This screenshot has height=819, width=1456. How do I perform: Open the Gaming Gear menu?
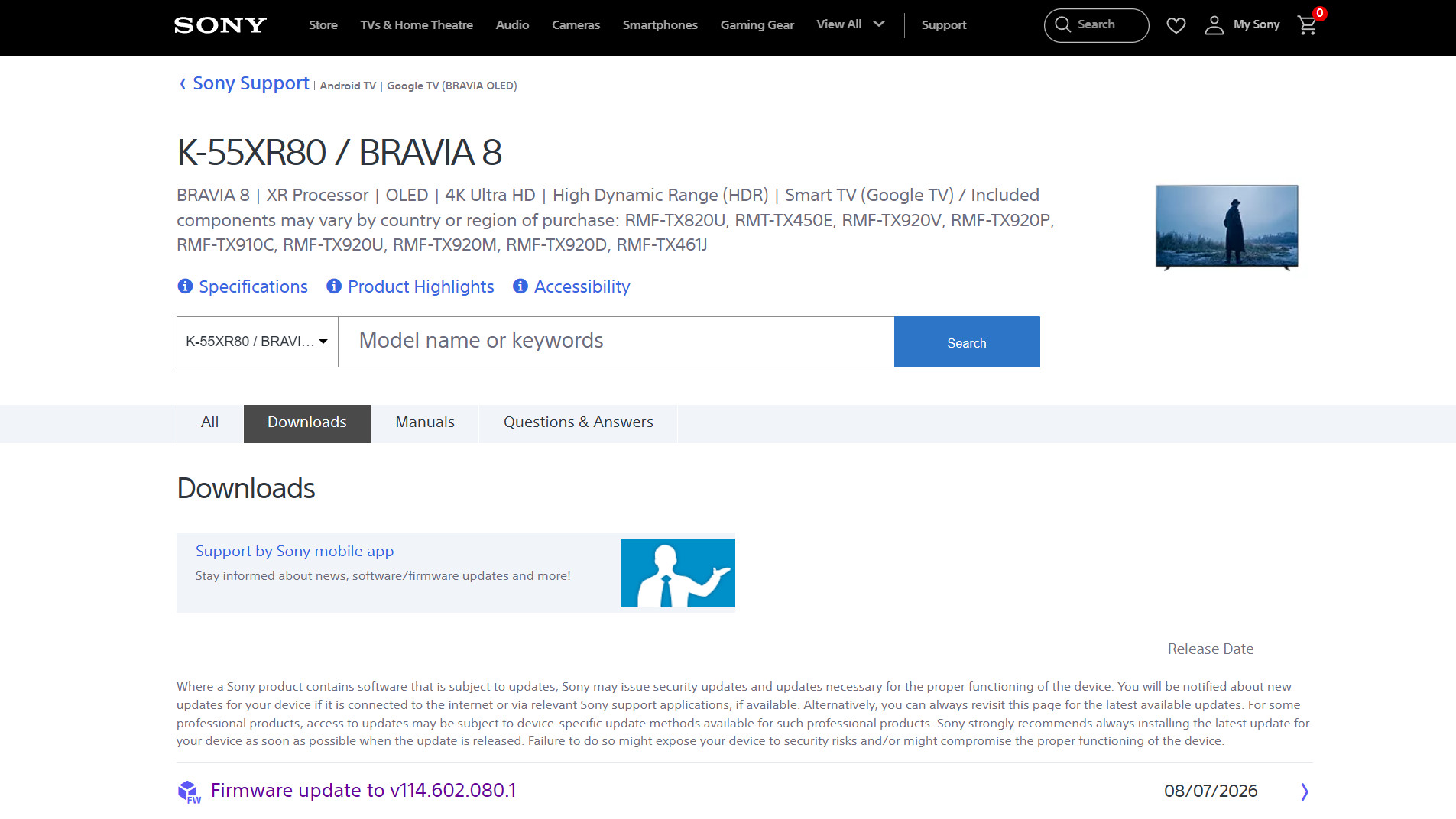coord(757,25)
